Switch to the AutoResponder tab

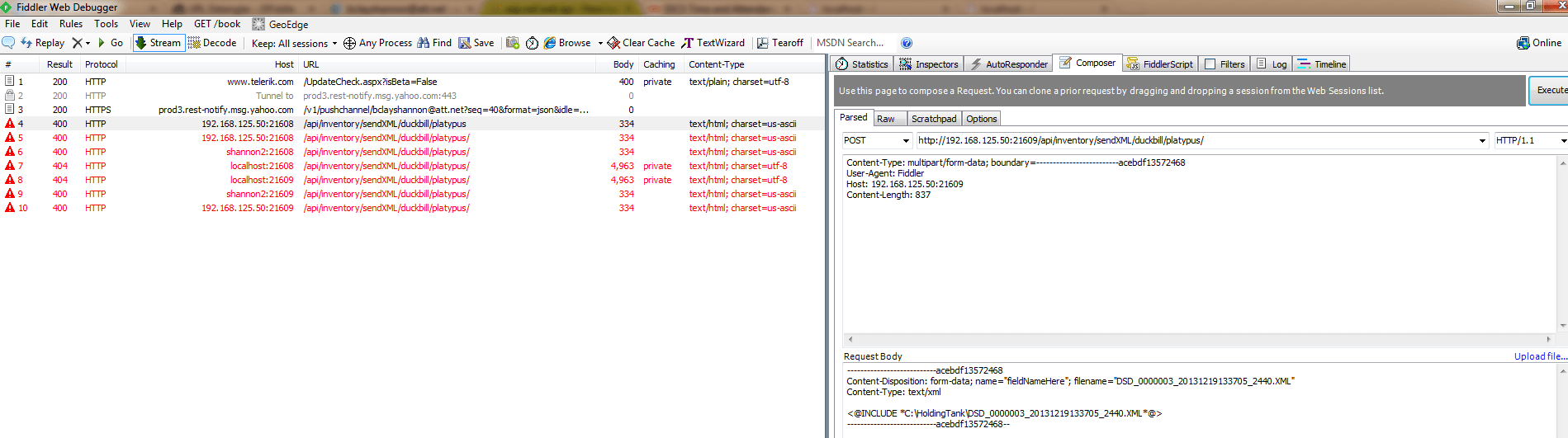(1008, 64)
